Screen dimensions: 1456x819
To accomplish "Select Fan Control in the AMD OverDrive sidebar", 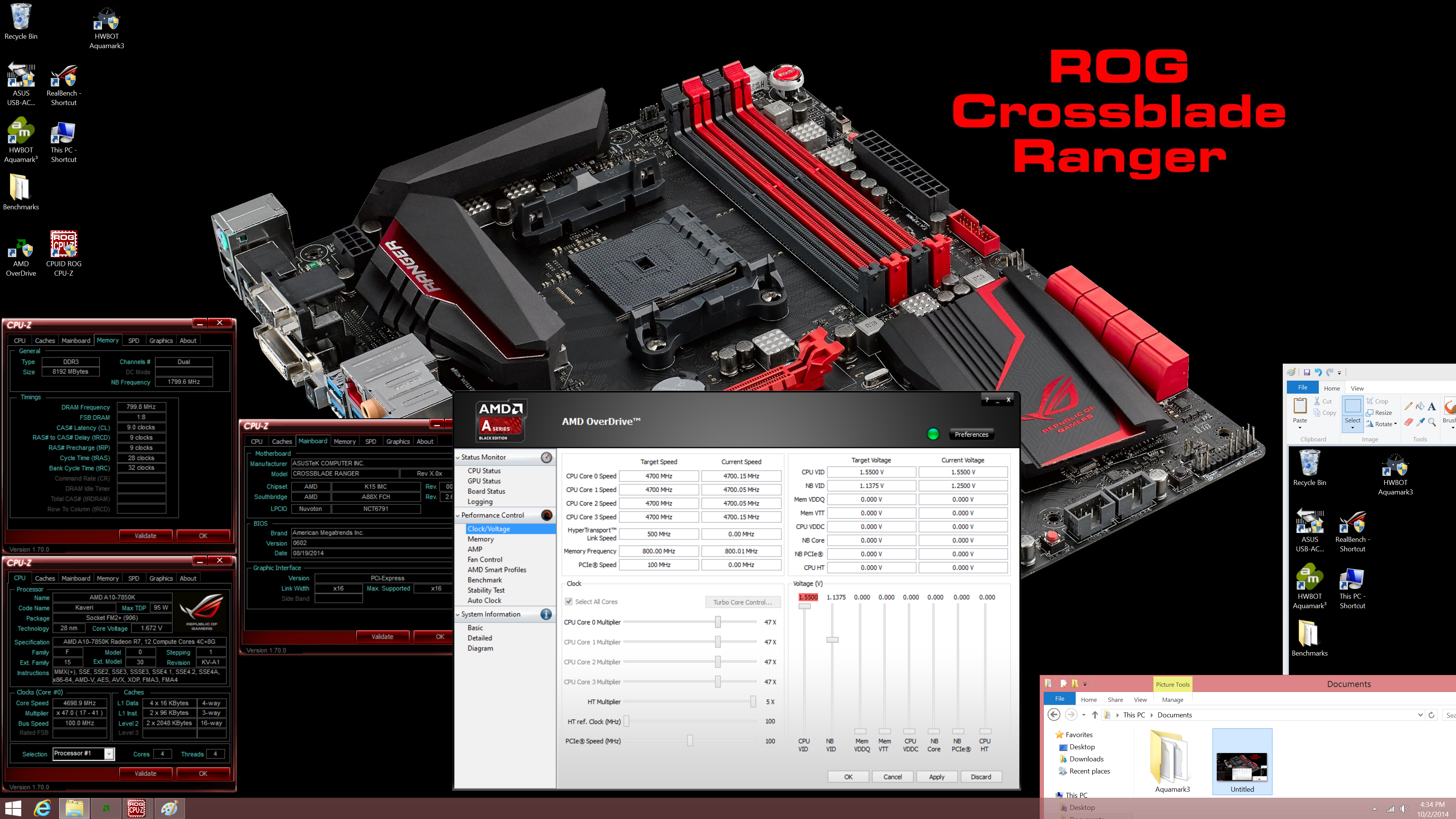I will tap(485, 560).
